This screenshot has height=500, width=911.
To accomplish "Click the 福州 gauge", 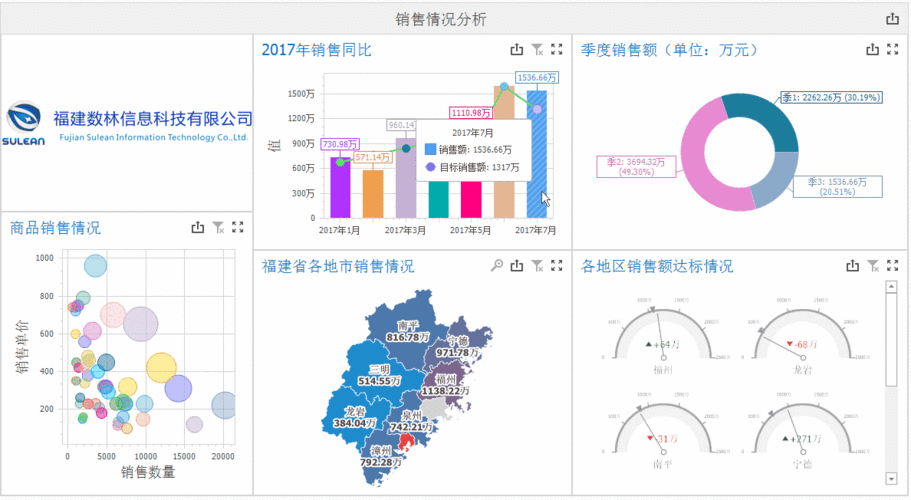I will tap(663, 337).
